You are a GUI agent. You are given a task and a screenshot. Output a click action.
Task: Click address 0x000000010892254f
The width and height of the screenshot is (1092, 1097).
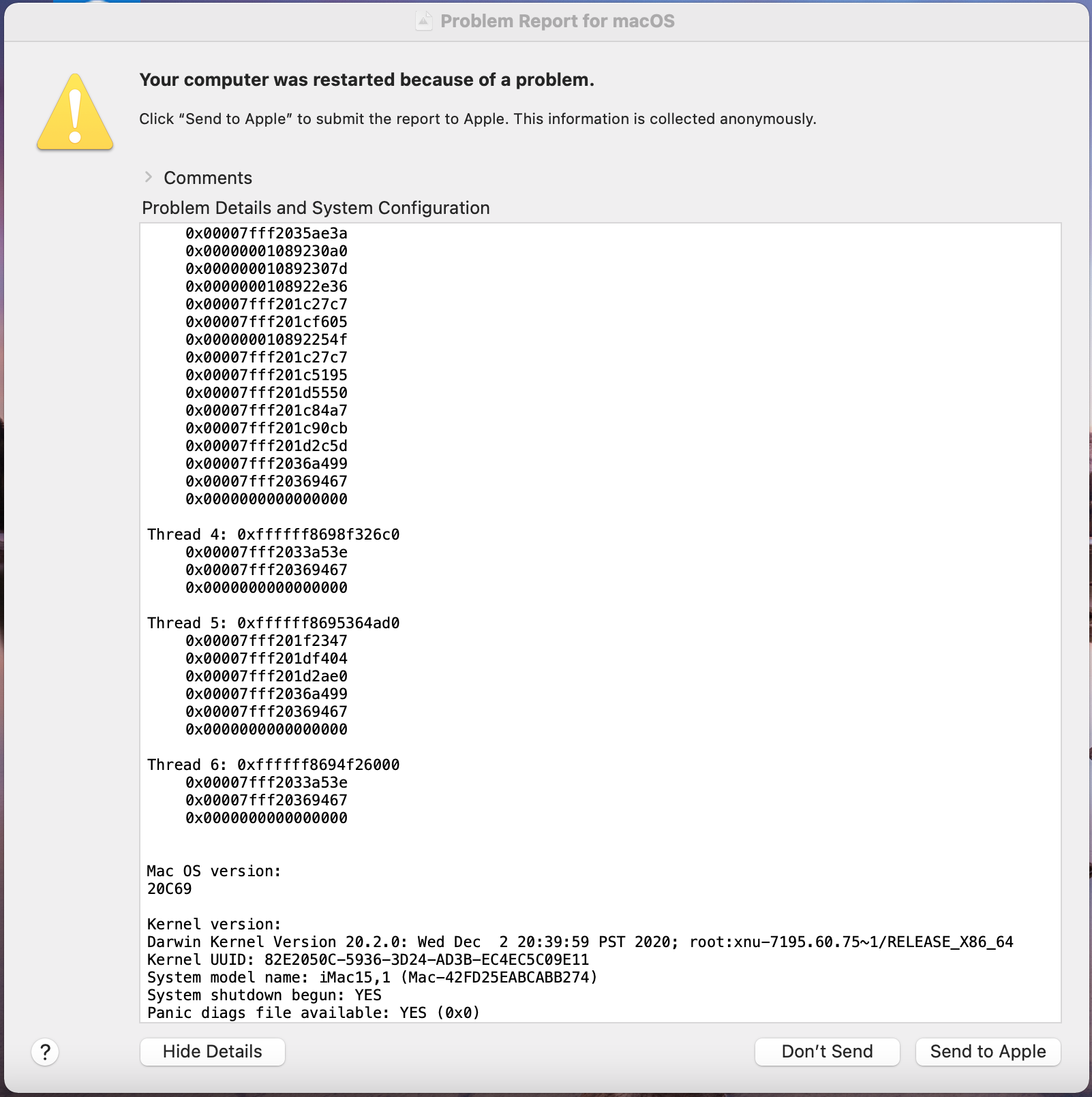pyautogui.click(x=267, y=339)
